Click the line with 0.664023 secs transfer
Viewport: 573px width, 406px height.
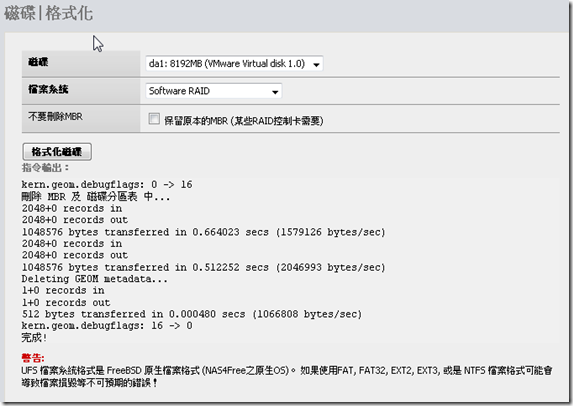coord(204,232)
